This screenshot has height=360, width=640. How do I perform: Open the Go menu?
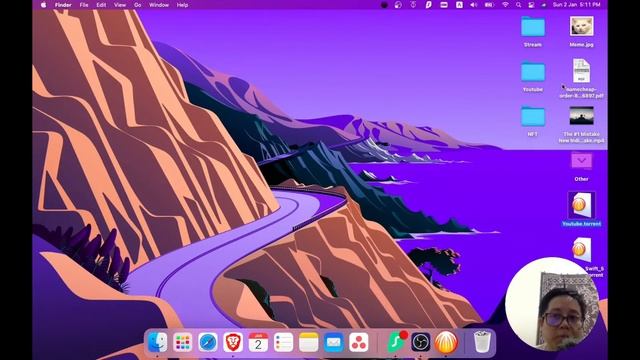click(x=138, y=5)
